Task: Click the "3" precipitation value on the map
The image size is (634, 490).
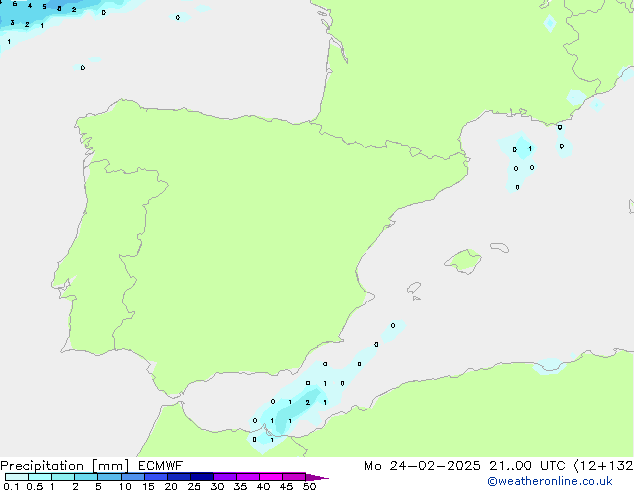Action: (13, 23)
